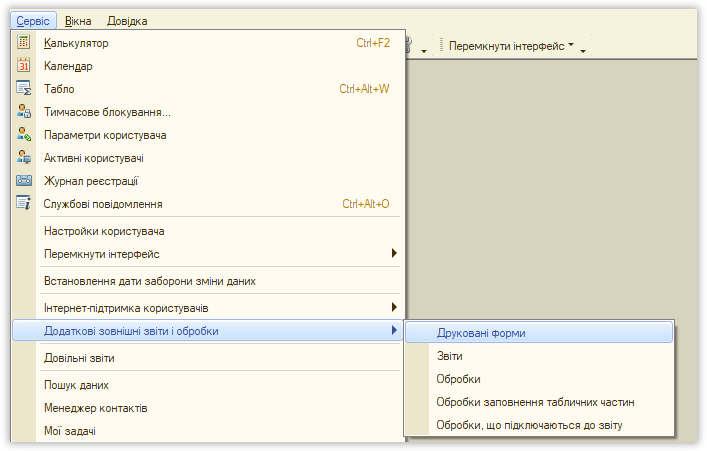The width and height of the screenshot is (707, 451).
Task: Click the Ctrl+Alt+W shortcut text
Action: click(364, 89)
